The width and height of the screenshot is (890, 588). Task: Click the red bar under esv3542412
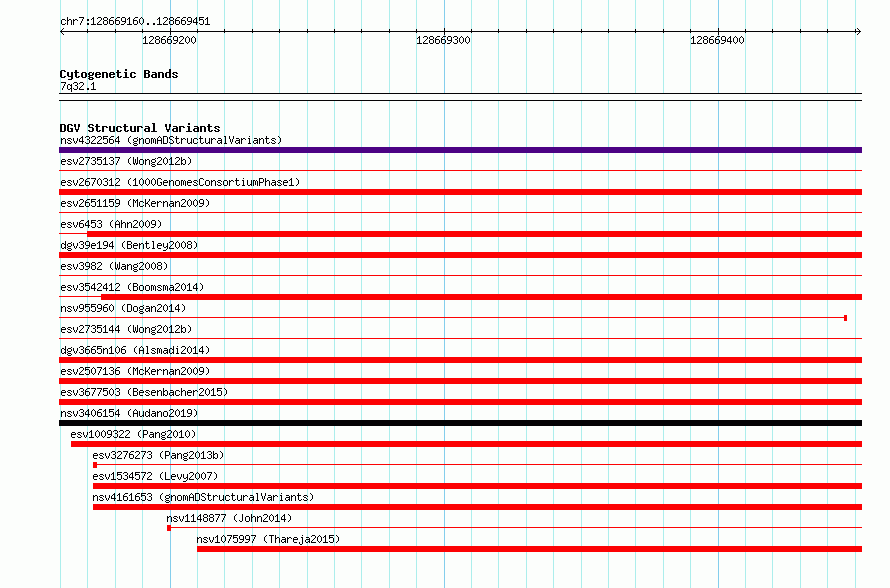(481, 297)
